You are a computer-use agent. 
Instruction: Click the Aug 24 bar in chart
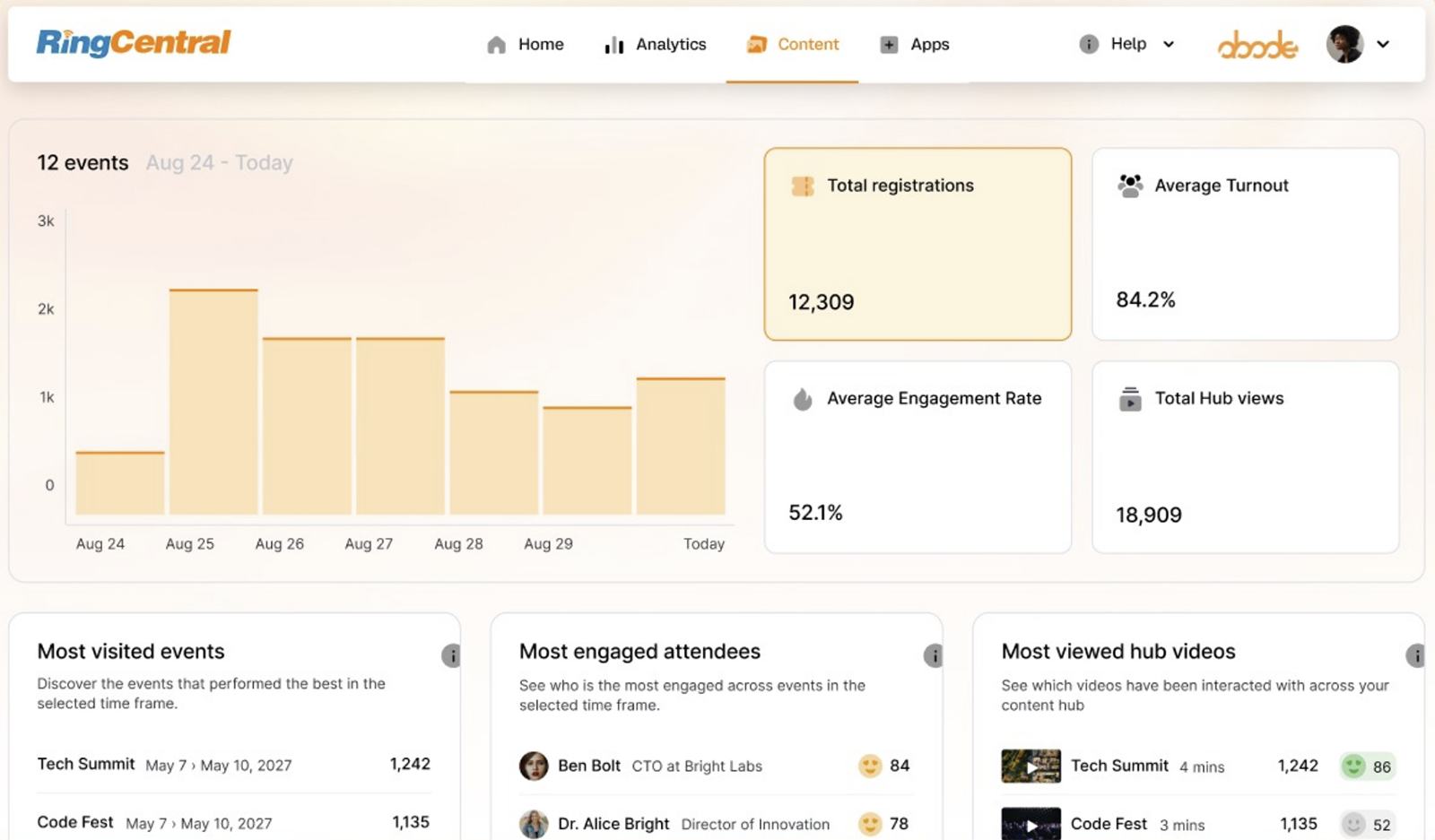pos(120,483)
